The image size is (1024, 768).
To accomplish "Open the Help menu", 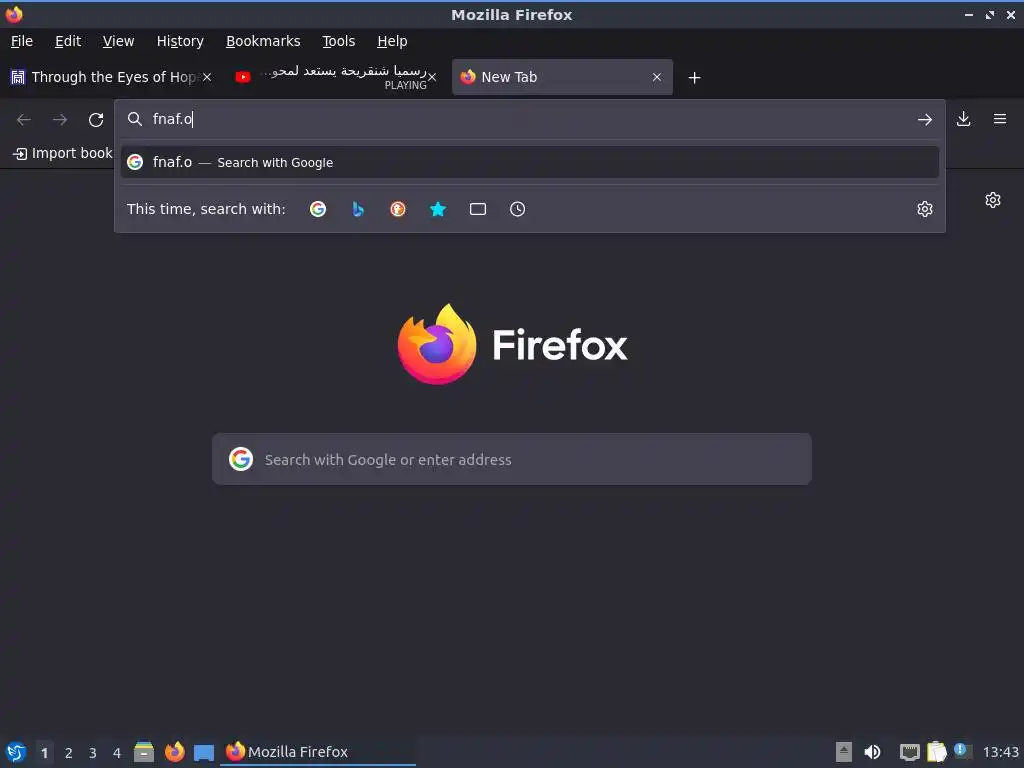I will point(392,41).
